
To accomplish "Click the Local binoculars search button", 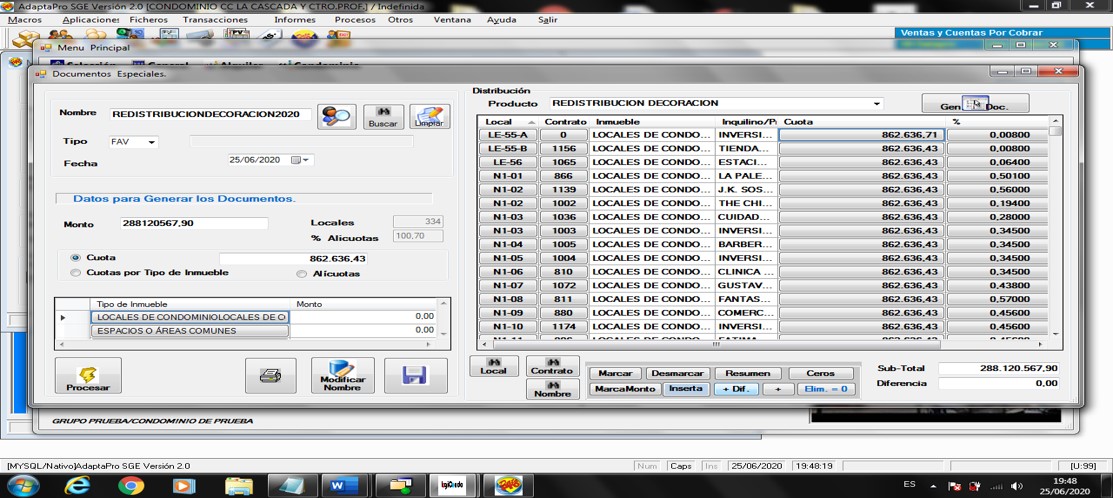I will [493, 366].
